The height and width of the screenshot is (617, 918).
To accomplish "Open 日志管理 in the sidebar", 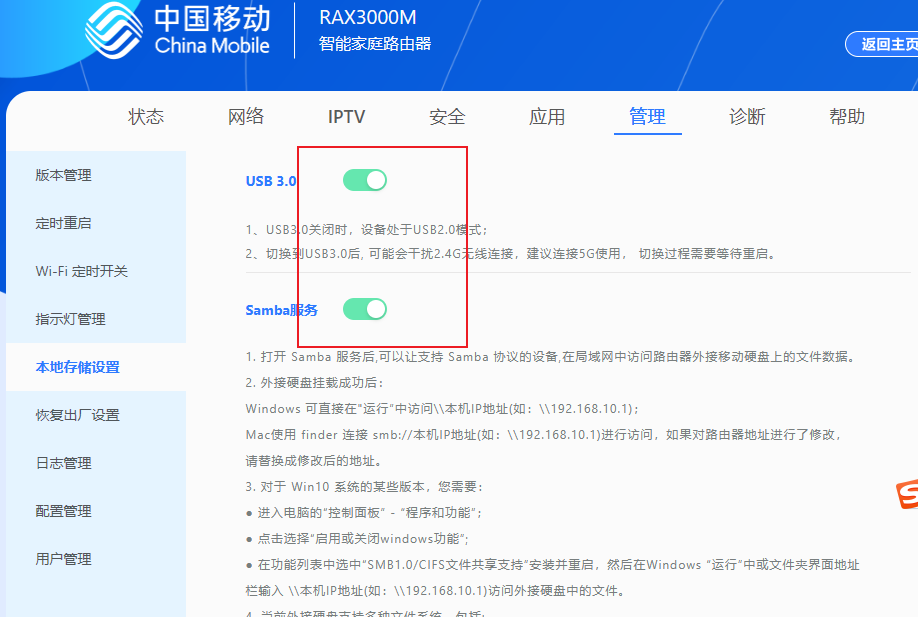I will (x=63, y=463).
